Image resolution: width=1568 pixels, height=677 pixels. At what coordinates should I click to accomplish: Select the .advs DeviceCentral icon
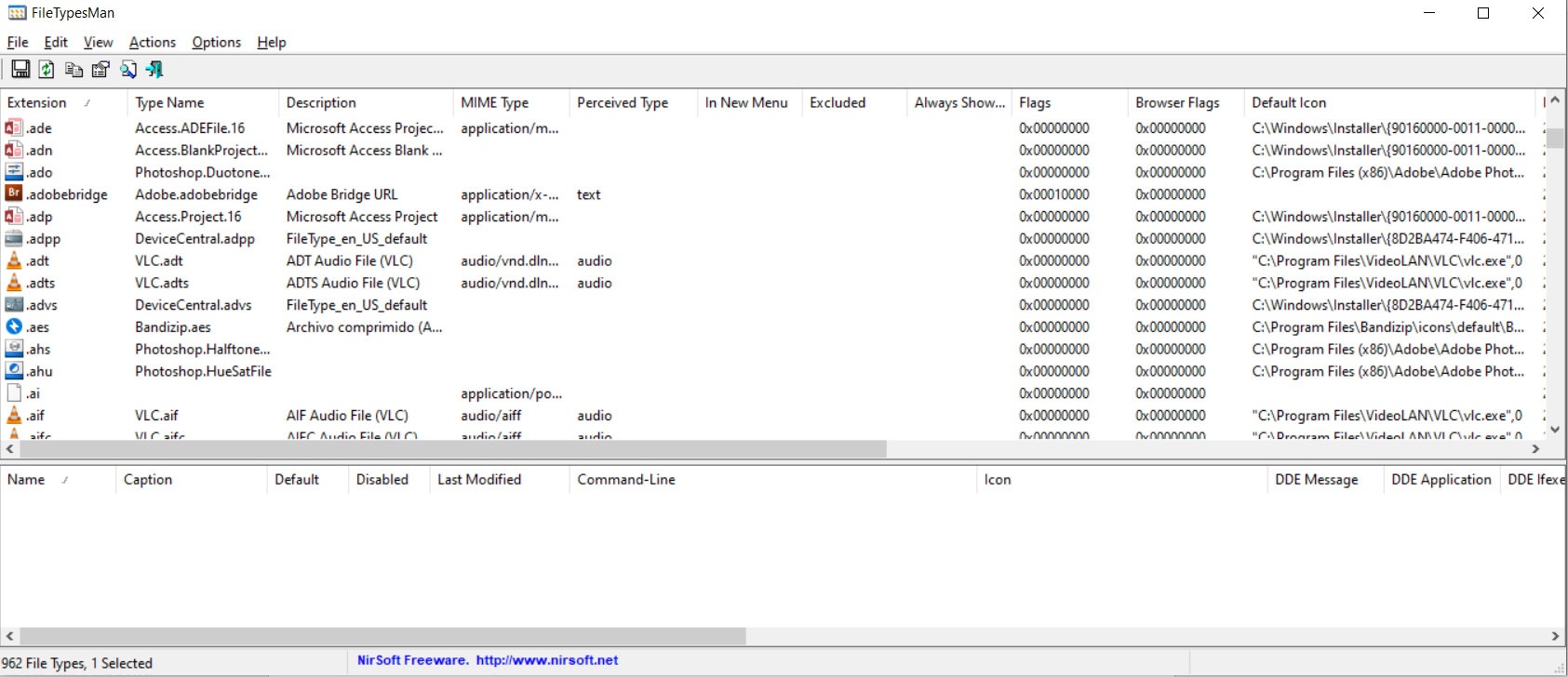[14, 304]
